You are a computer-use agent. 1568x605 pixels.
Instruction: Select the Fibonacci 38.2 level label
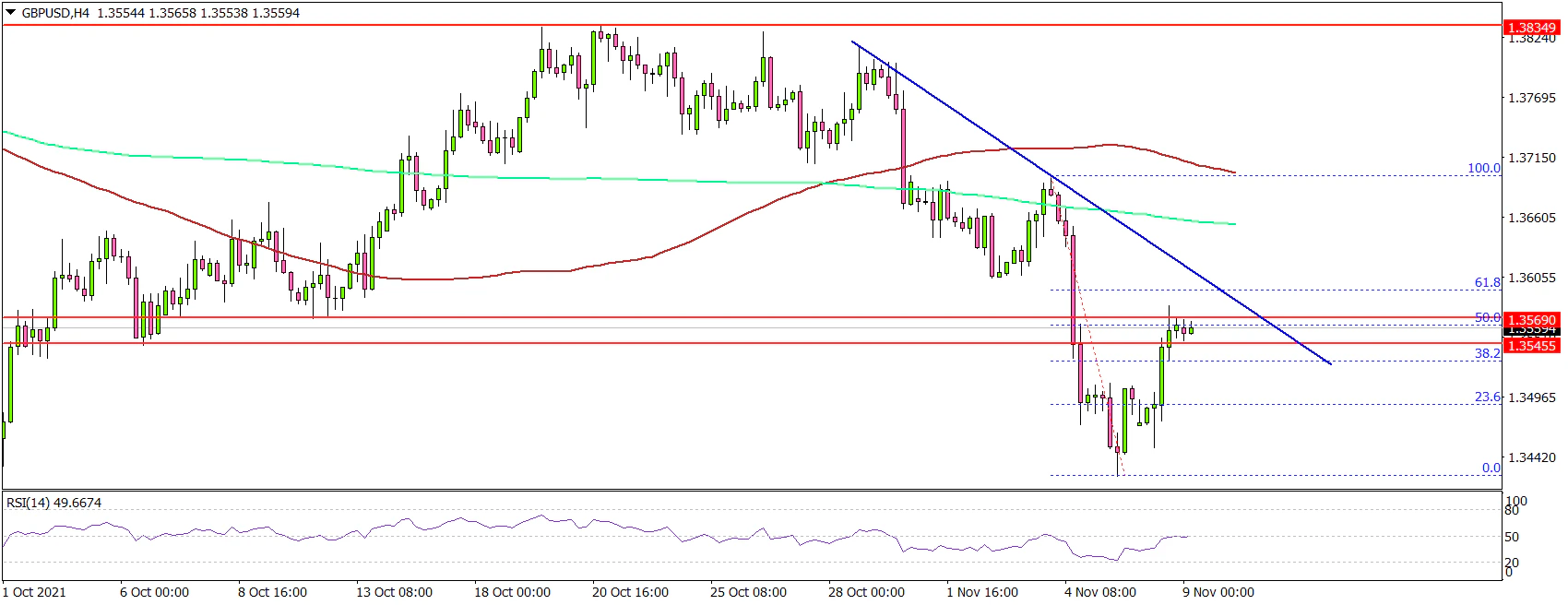1487,353
